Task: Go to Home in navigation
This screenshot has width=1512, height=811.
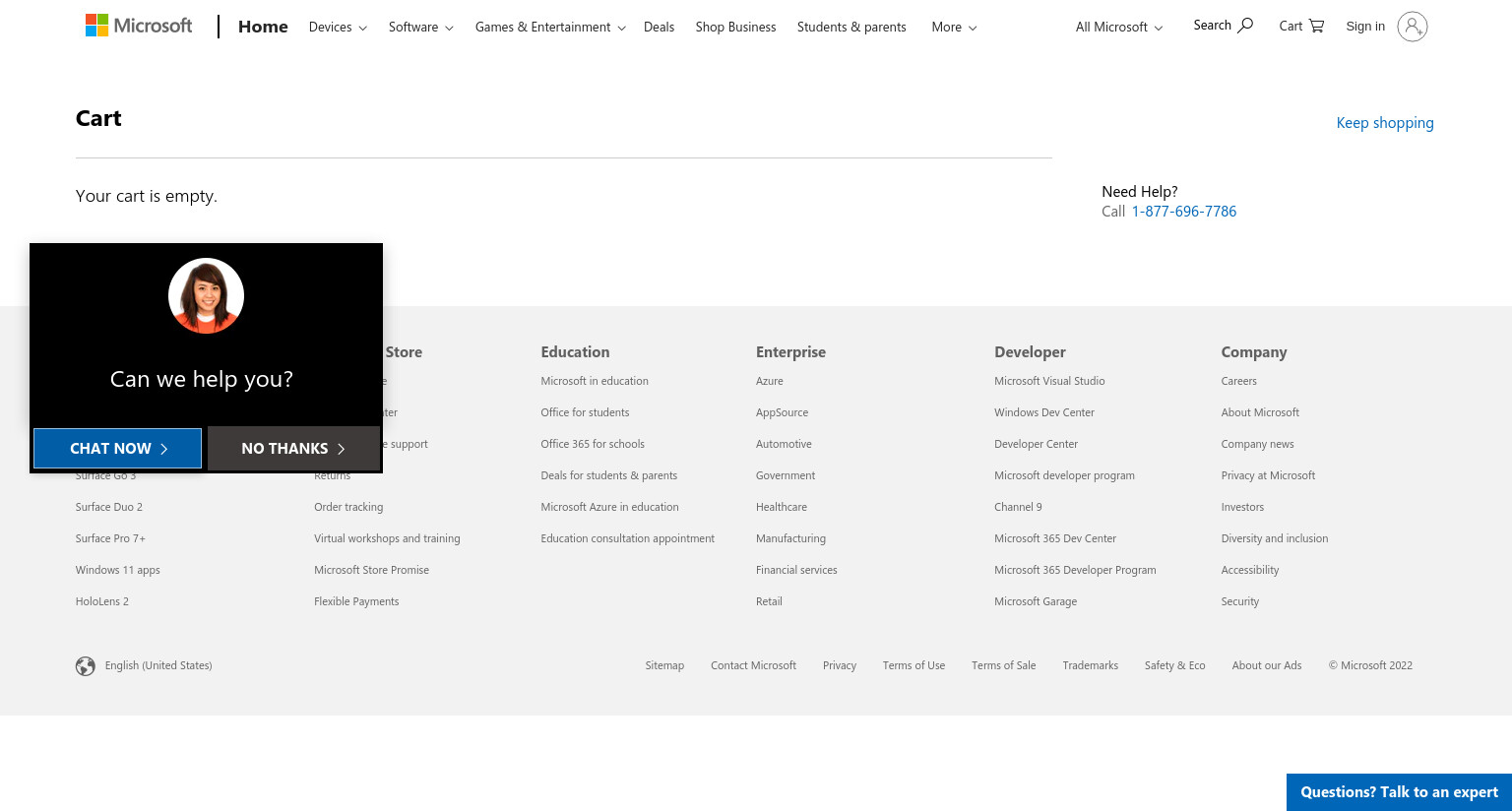Action: [x=263, y=27]
